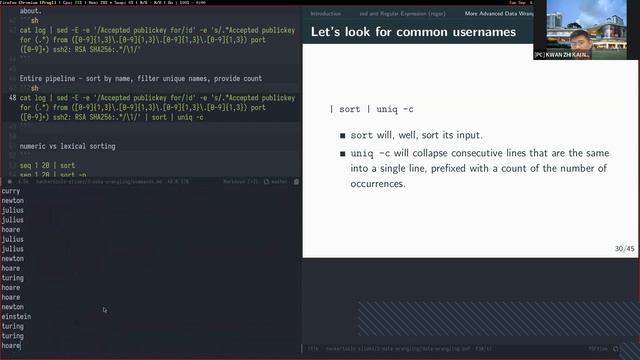Open the Introduction section link in the slide header
Image resolution: width=640 pixels, height=360 pixels.
coord(325,13)
